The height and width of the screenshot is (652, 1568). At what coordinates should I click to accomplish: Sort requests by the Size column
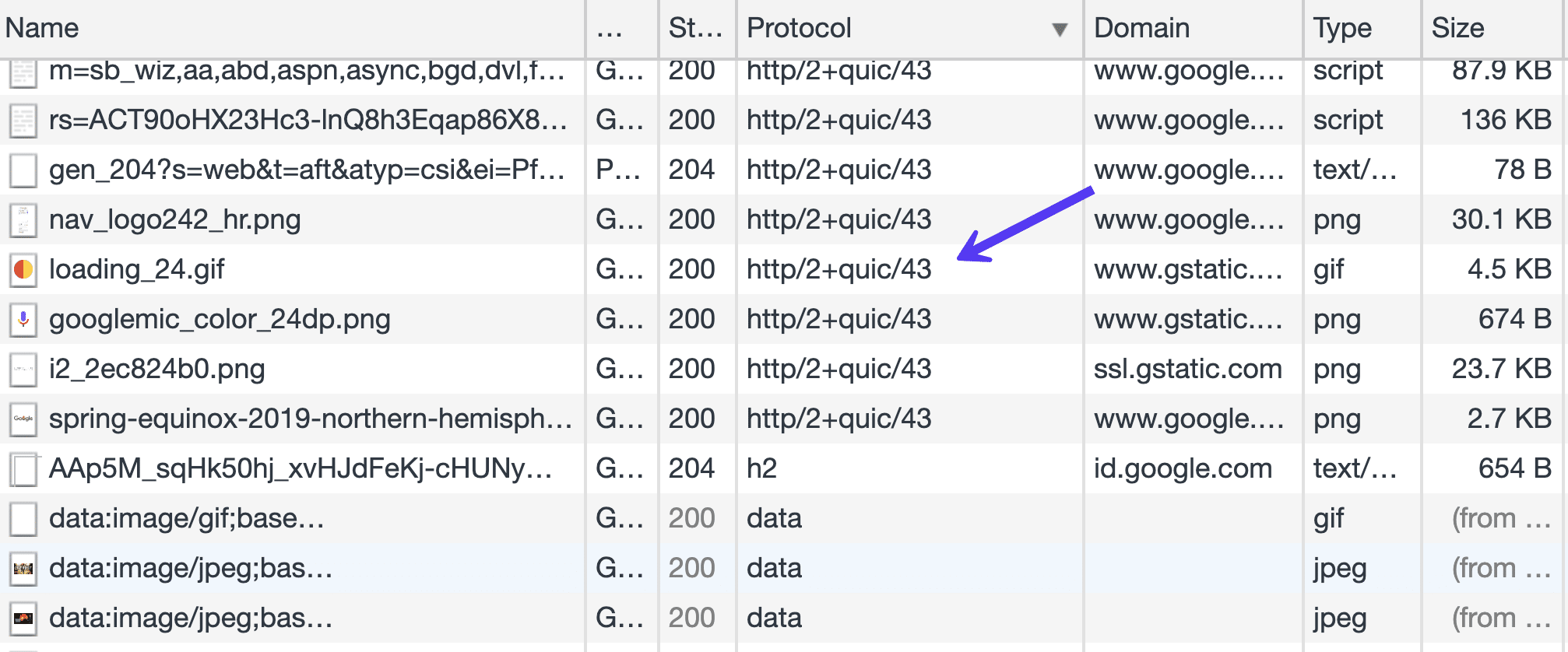point(1456,28)
